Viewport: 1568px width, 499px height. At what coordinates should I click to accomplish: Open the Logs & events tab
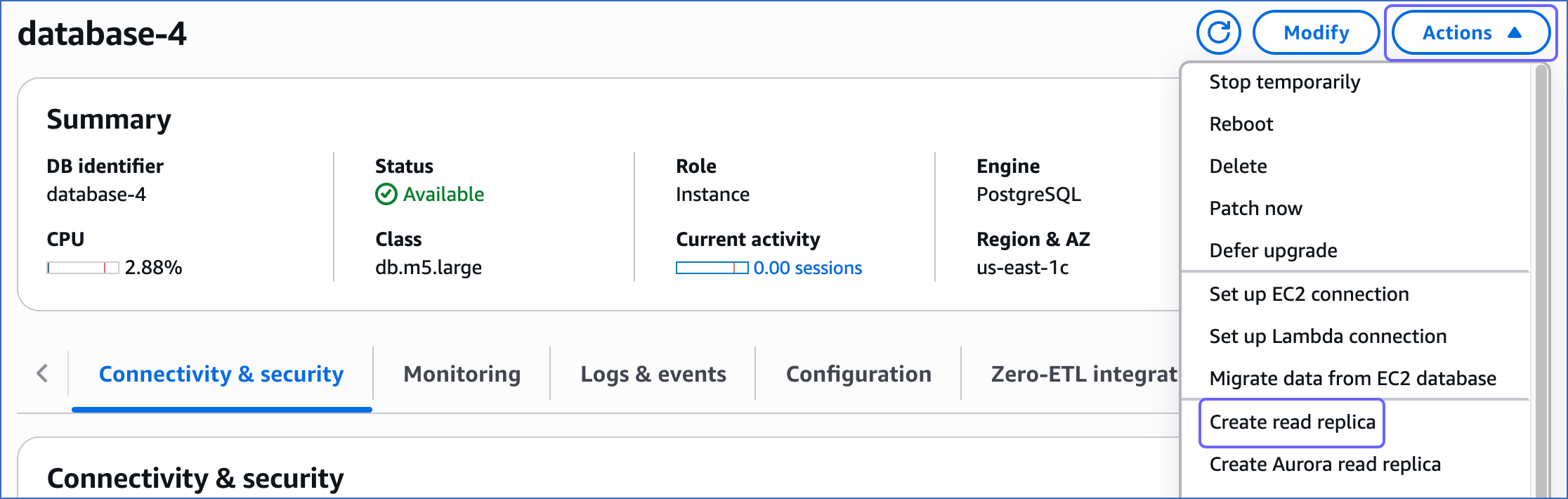pyautogui.click(x=653, y=373)
